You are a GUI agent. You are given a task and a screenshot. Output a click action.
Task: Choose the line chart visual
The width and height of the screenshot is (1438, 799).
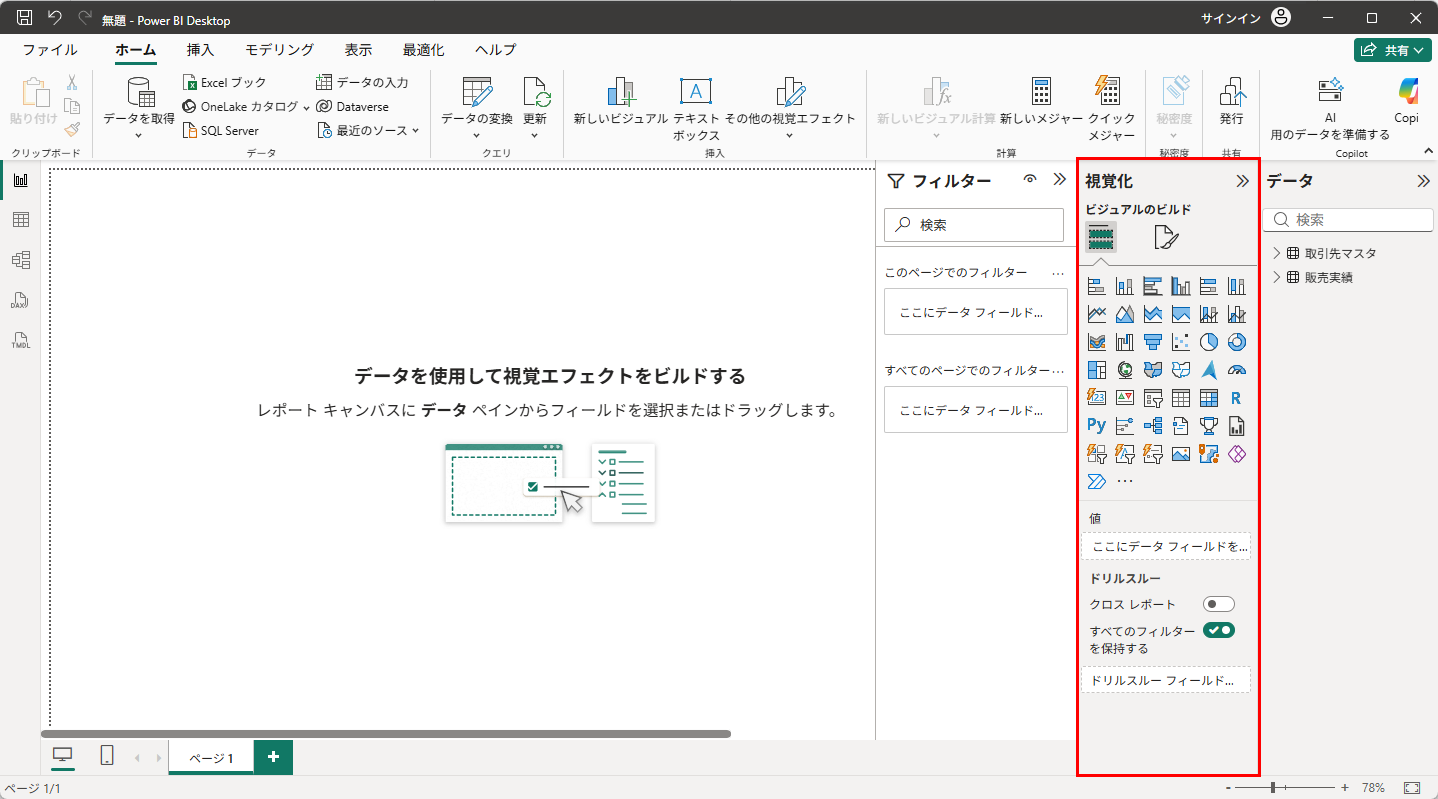pyautogui.click(x=1097, y=314)
